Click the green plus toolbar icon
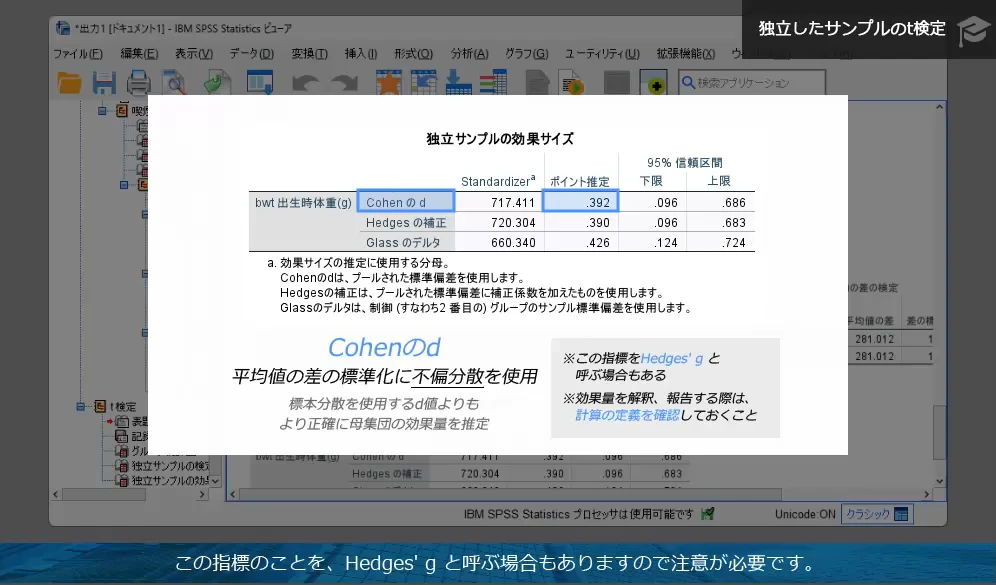The image size is (996, 585). (653, 84)
